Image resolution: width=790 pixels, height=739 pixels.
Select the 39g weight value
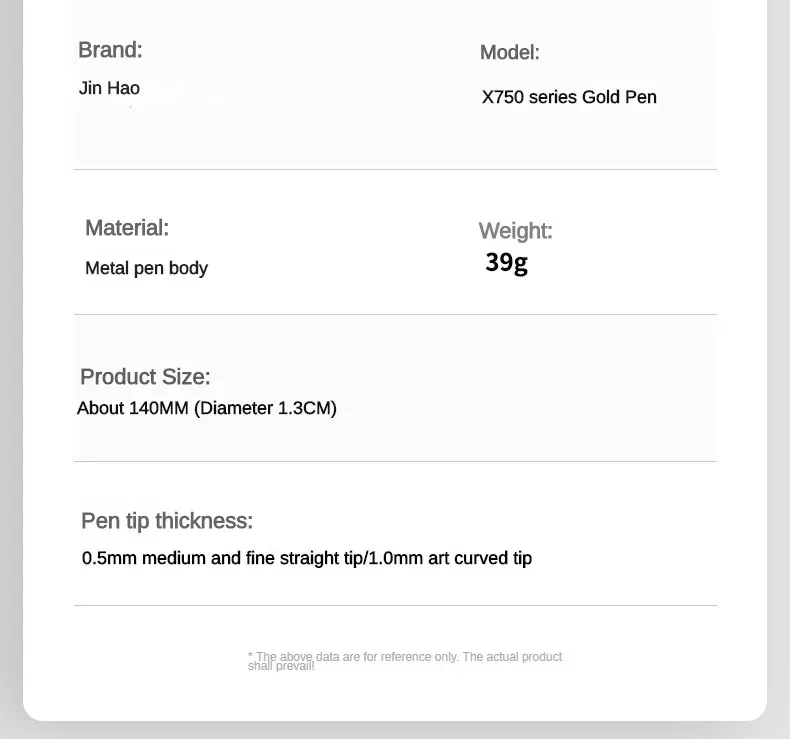(x=506, y=262)
